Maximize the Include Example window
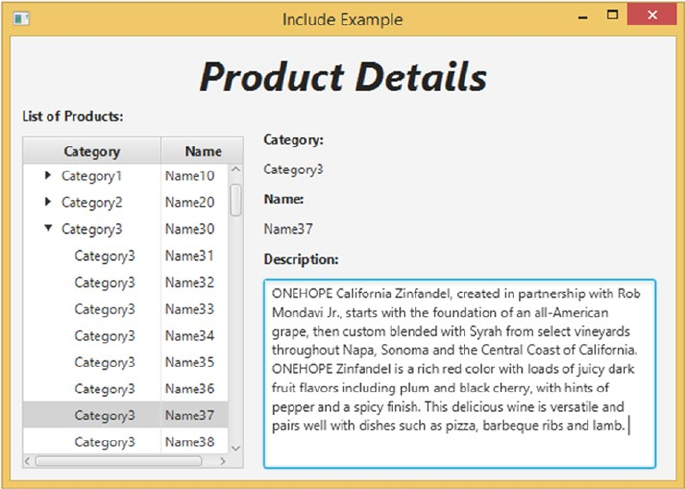Screen dimensions: 685x489 pos(612,15)
